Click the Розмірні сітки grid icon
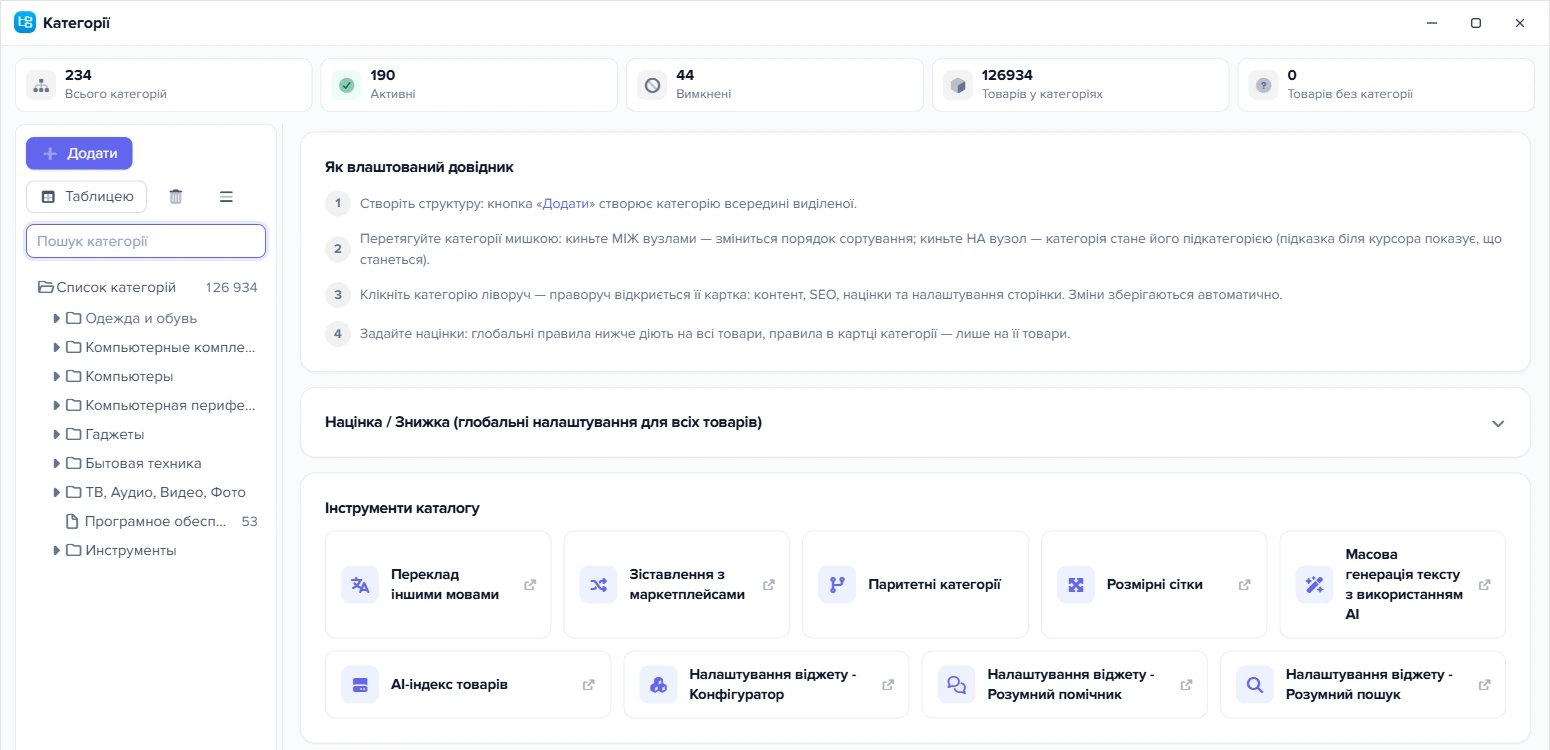The width and height of the screenshot is (1550, 750). [1076, 585]
